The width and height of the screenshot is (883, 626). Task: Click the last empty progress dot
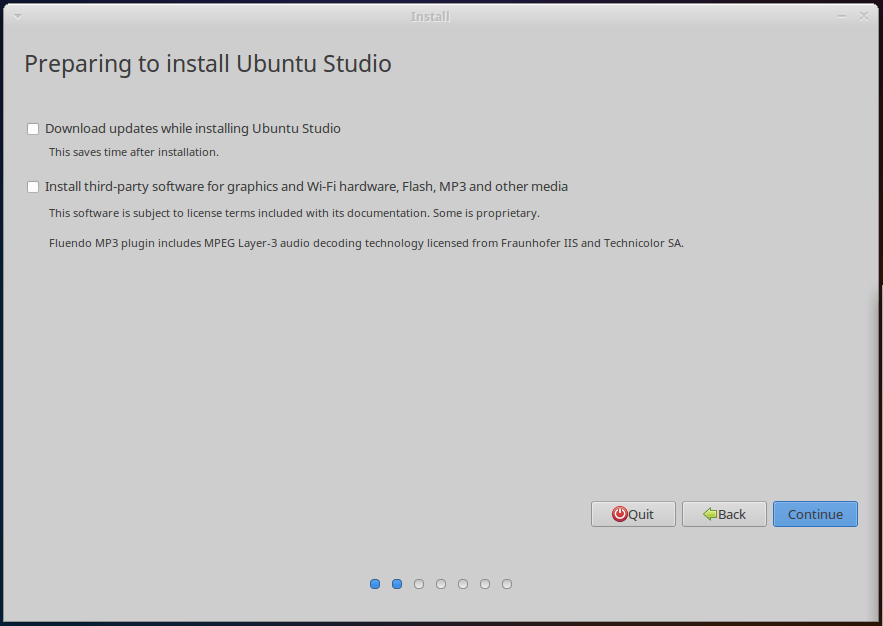(x=507, y=584)
